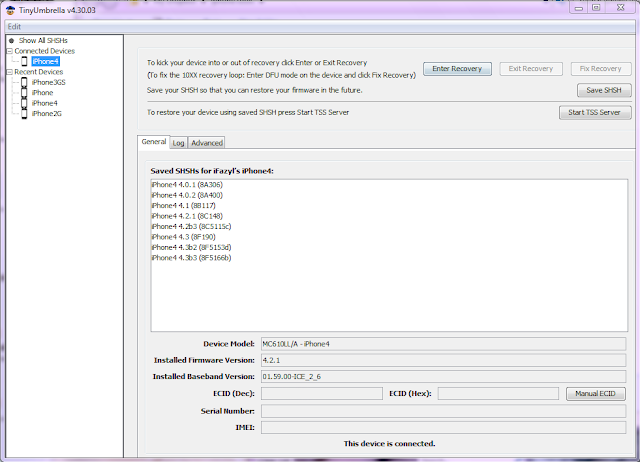This screenshot has height=462, width=640.
Task: Click the Serial Number field
Action: [443, 411]
